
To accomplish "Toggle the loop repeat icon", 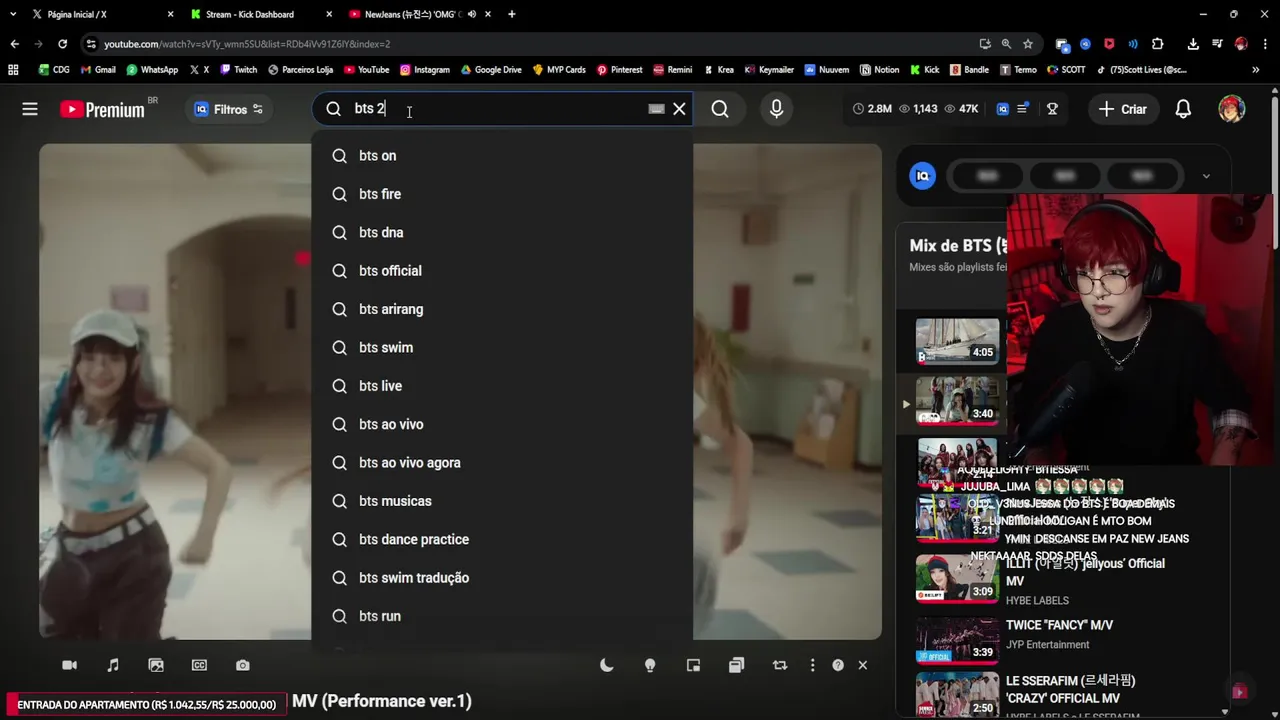I will pos(780,665).
